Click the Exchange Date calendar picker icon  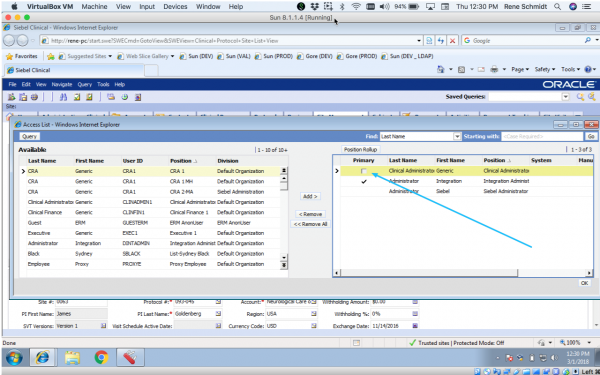tap(415, 326)
